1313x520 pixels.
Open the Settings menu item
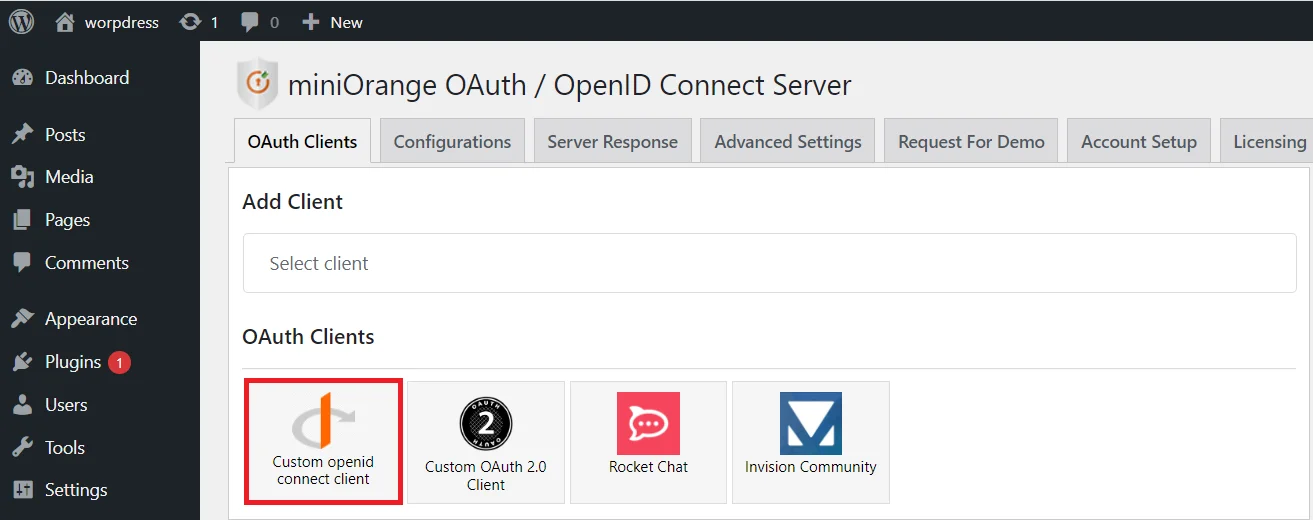76,490
